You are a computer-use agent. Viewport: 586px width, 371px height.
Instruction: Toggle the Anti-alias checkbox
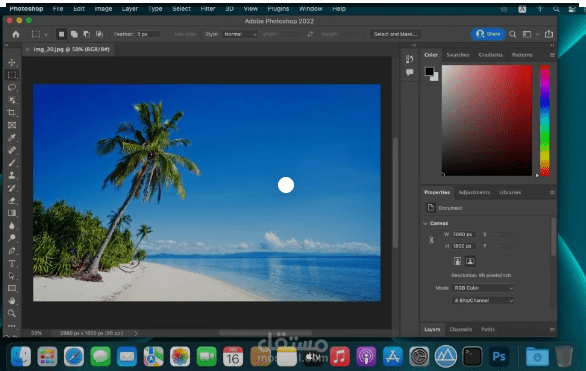coord(169,34)
